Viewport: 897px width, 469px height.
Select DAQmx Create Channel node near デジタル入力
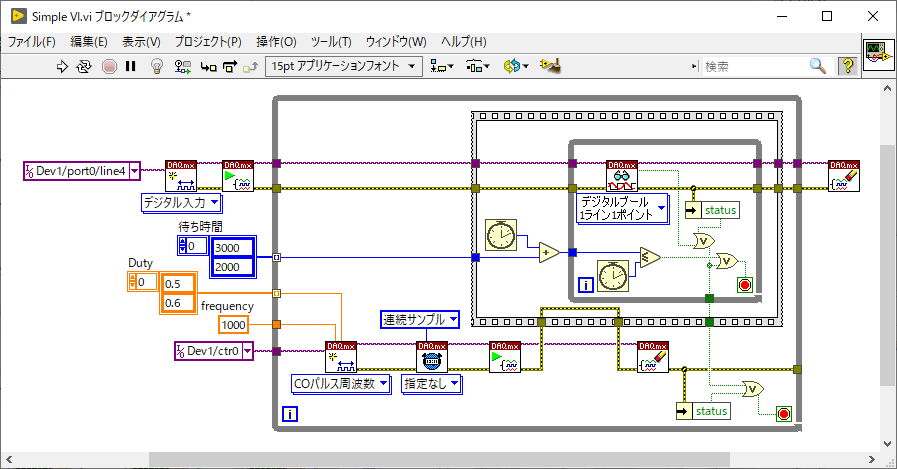pyautogui.click(x=181, y=176)
